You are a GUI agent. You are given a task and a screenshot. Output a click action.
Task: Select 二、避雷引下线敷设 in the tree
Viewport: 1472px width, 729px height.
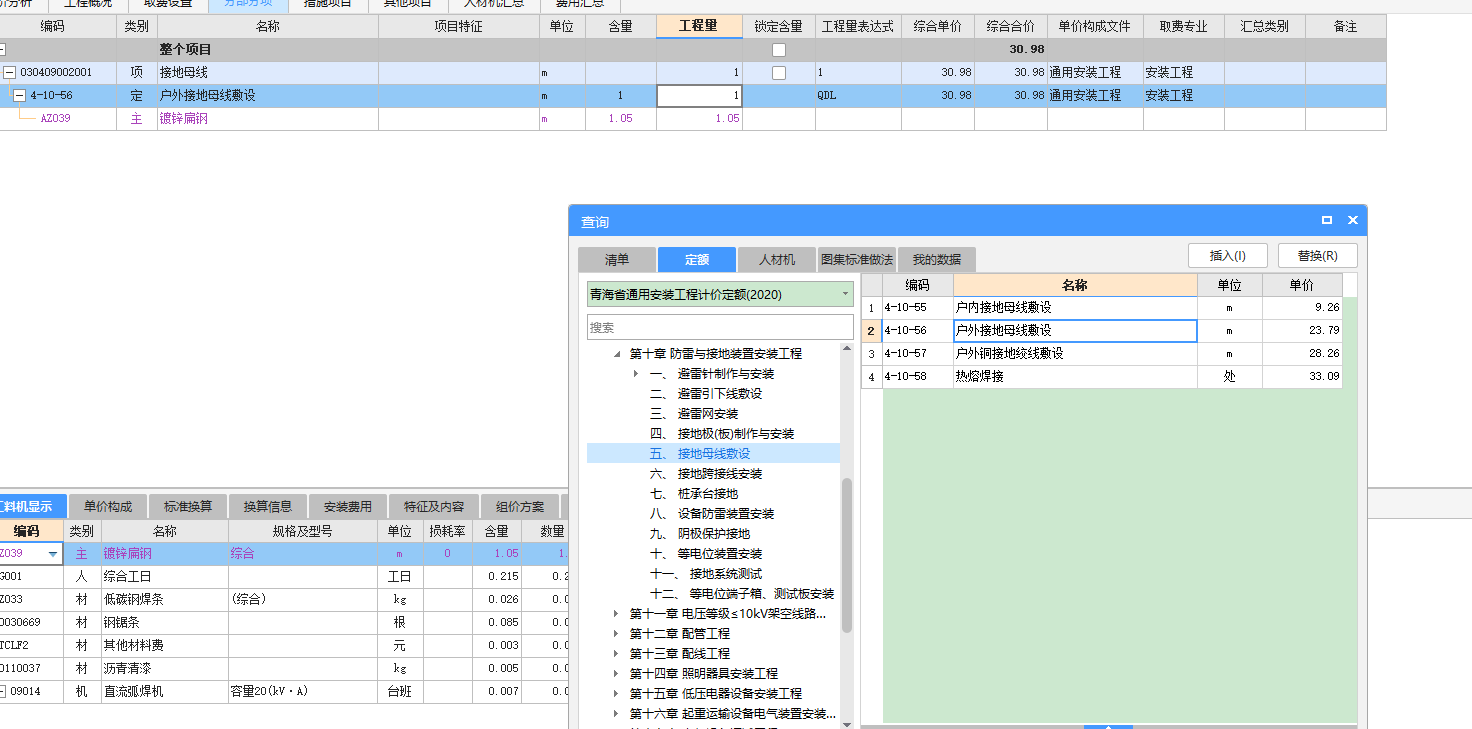click(x=705, y=394)
